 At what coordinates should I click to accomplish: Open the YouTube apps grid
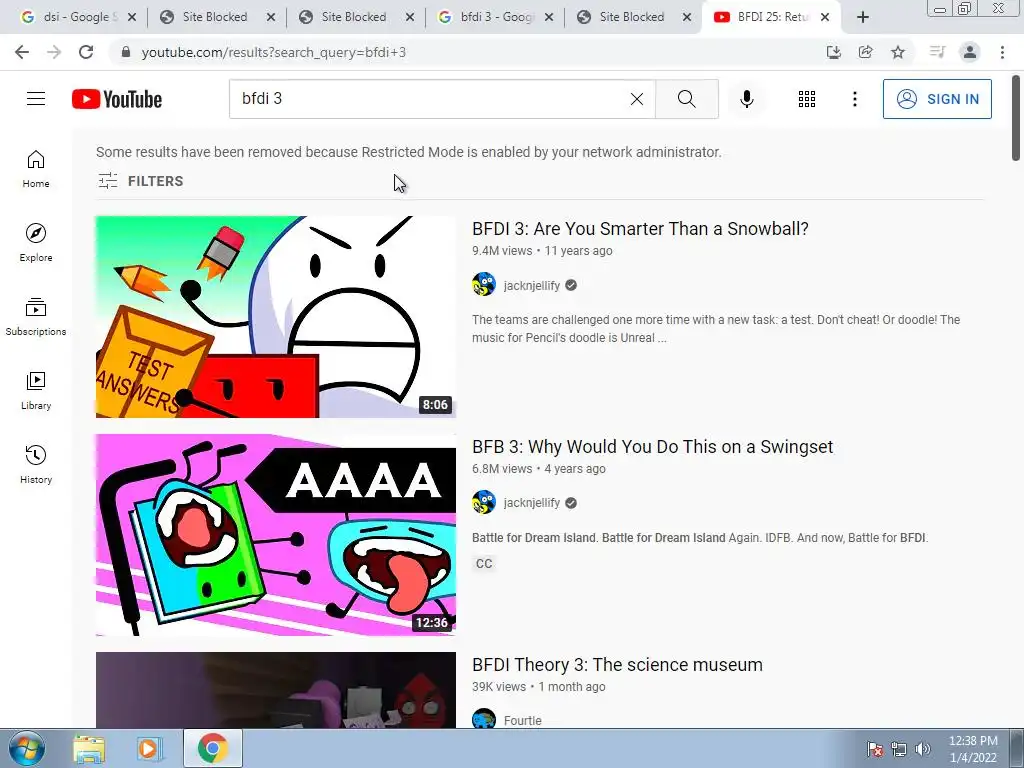point(807,99)
